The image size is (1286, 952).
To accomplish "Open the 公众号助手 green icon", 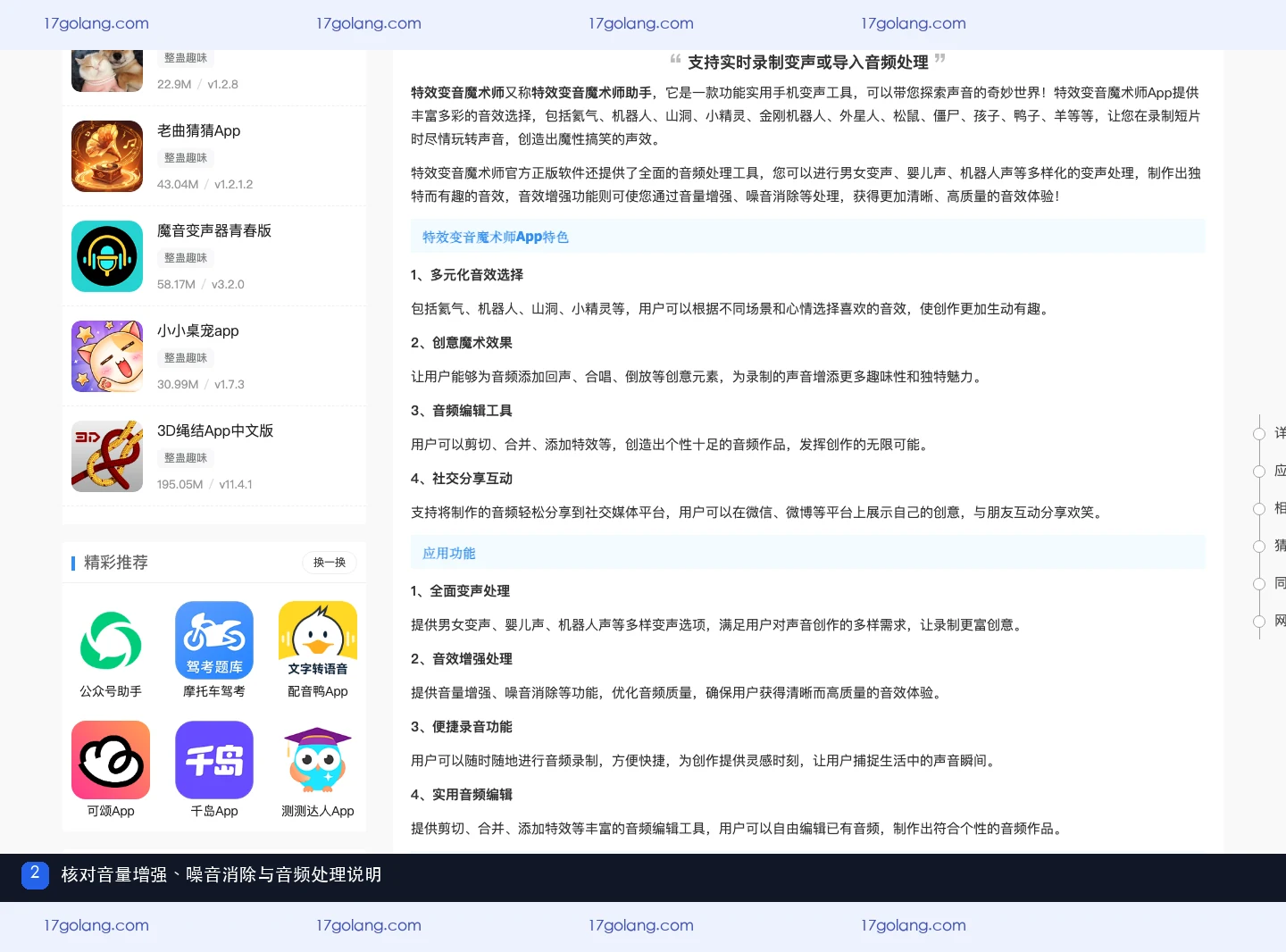I will coord(111,640).
